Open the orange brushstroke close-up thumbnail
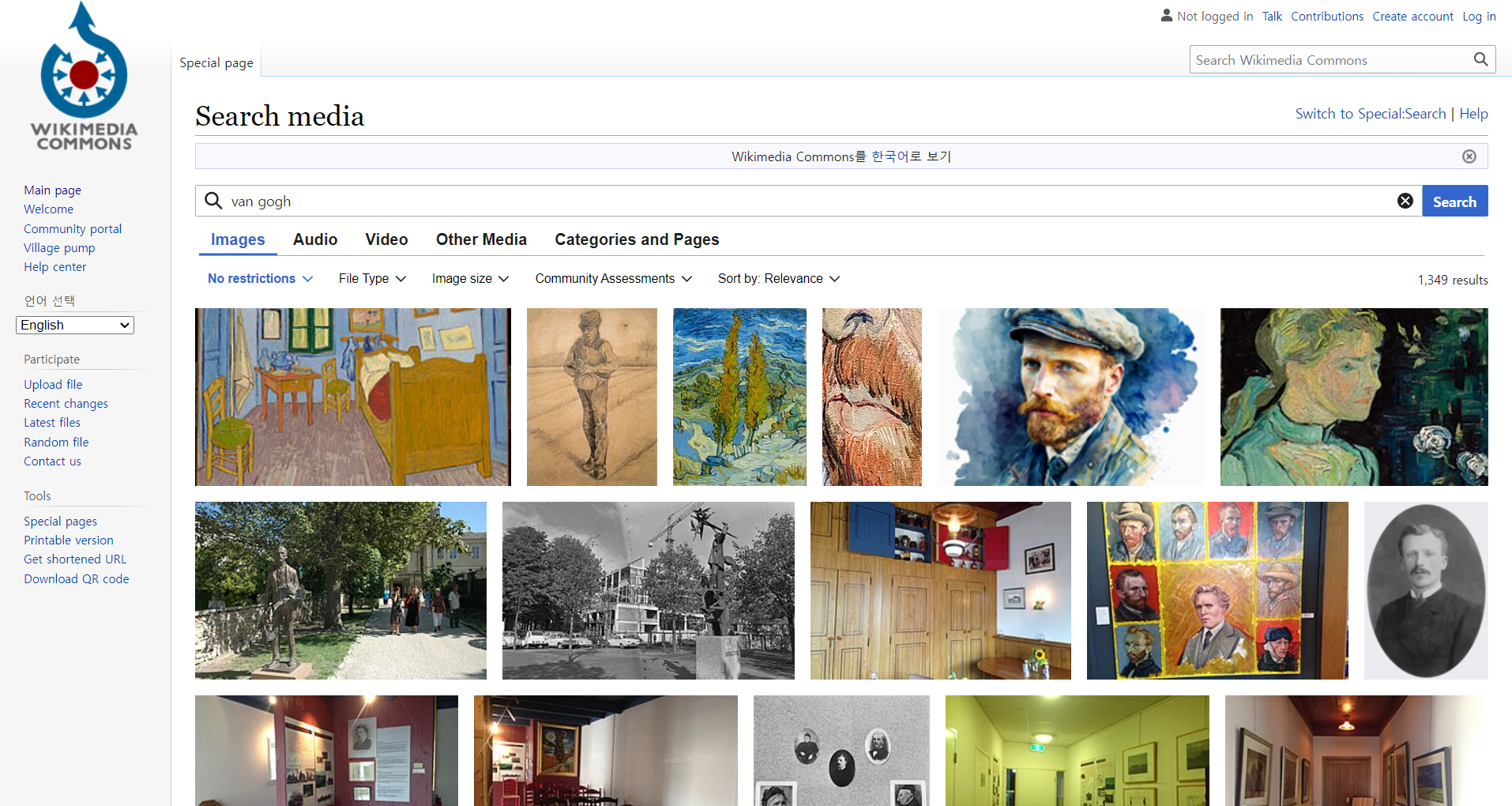The width and height of the screenshot is (1512, 806). pyautogui.click(x=872, y=397)
